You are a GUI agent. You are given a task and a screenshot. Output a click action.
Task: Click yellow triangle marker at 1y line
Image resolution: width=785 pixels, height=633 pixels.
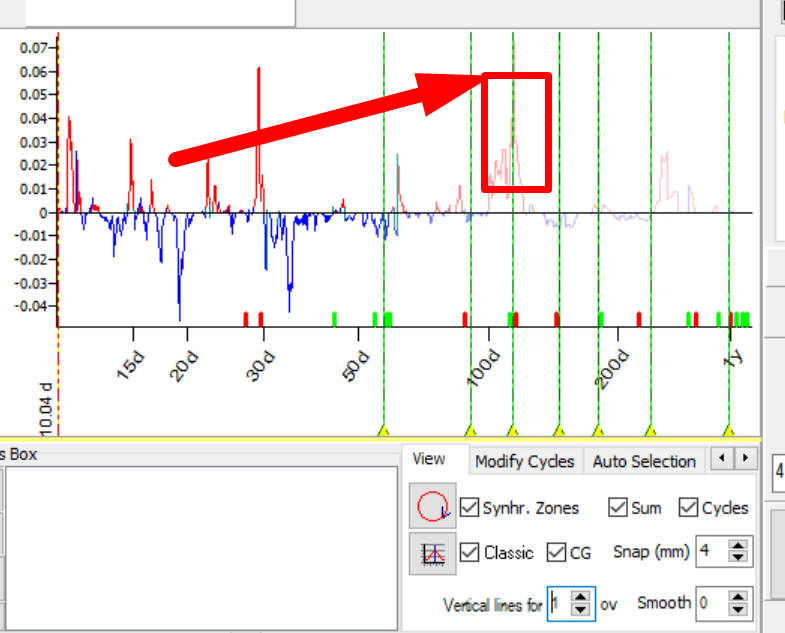[x=729, y=431]
